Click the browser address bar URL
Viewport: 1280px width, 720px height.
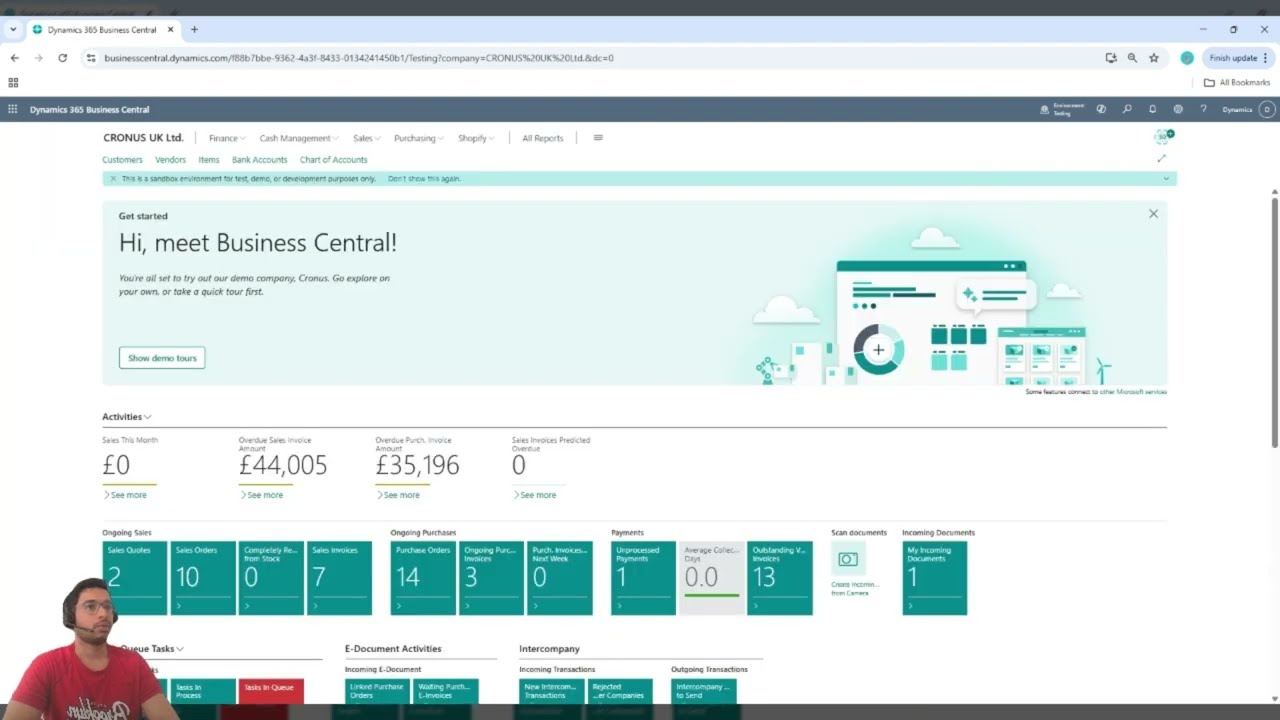point(358,58)
